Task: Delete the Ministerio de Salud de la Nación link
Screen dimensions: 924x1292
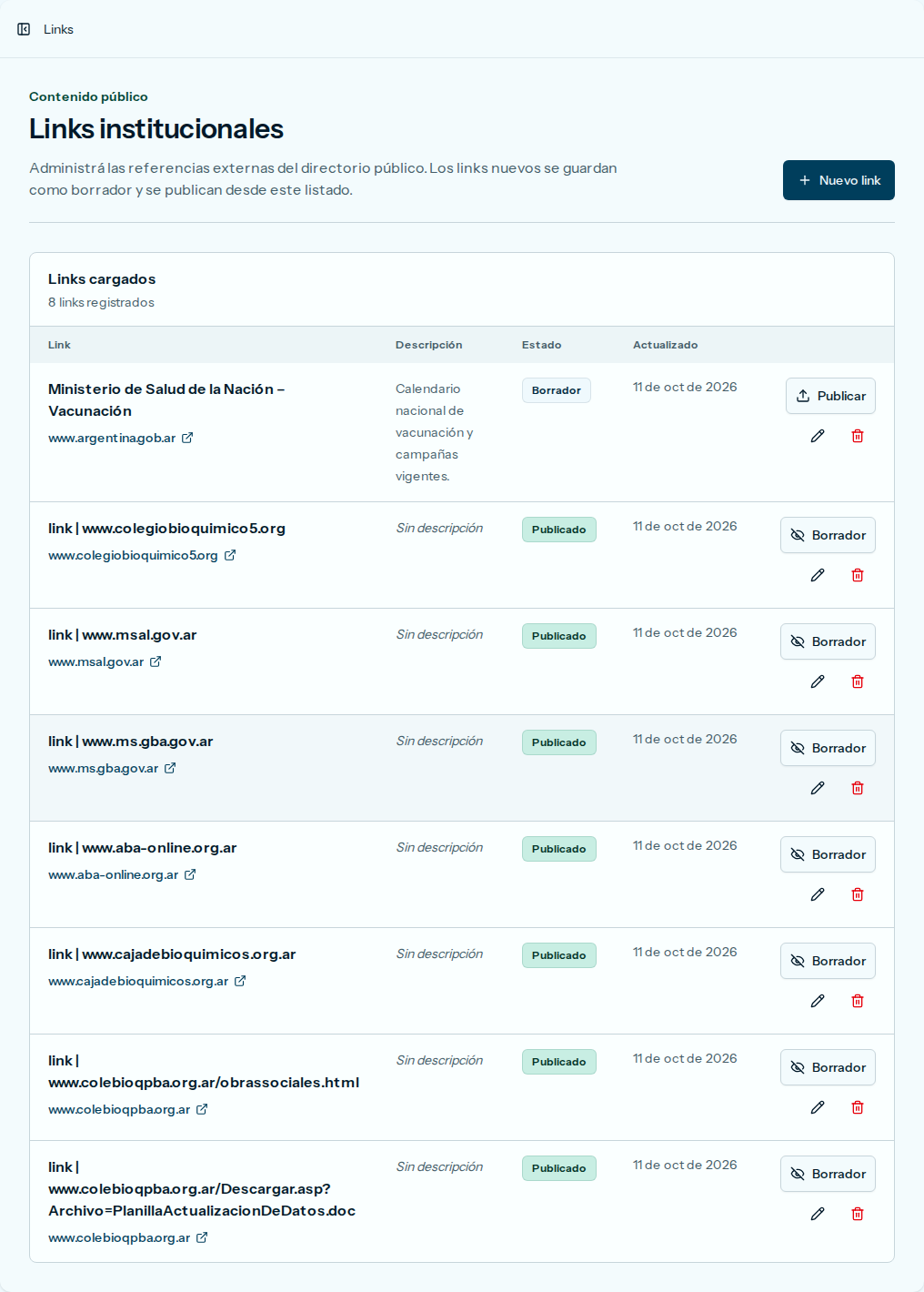Action: click(858, 436)
